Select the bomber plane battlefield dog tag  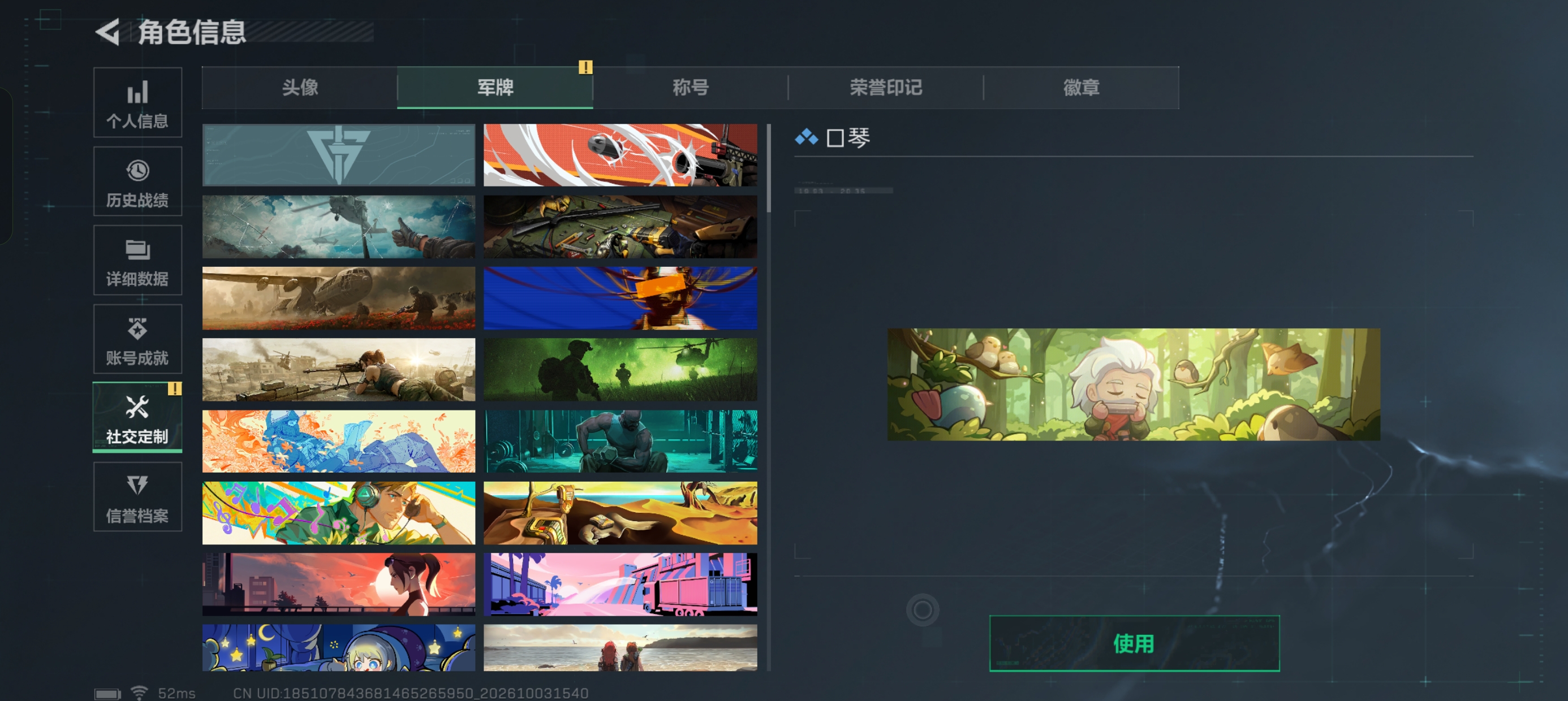(x=338, y=298)
